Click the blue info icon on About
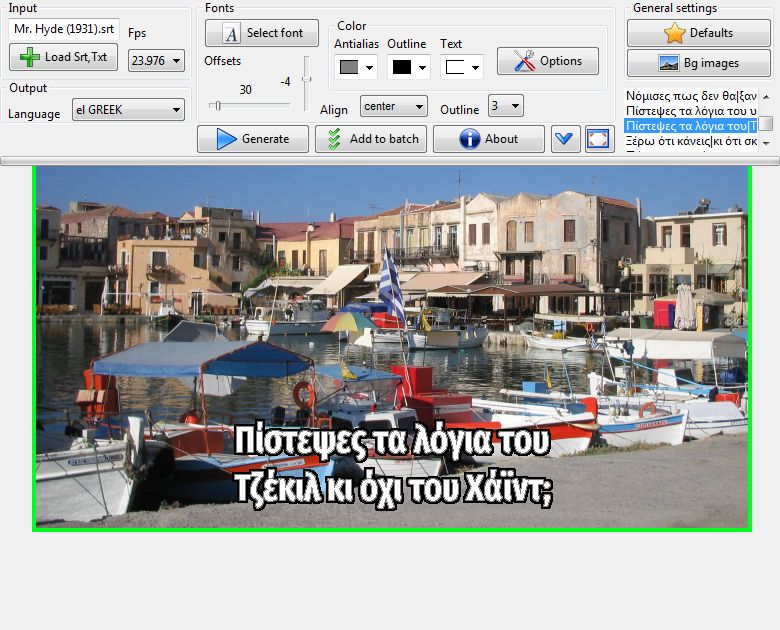The height and width of the screenshot is (630, 780). [x=470, y=139]
